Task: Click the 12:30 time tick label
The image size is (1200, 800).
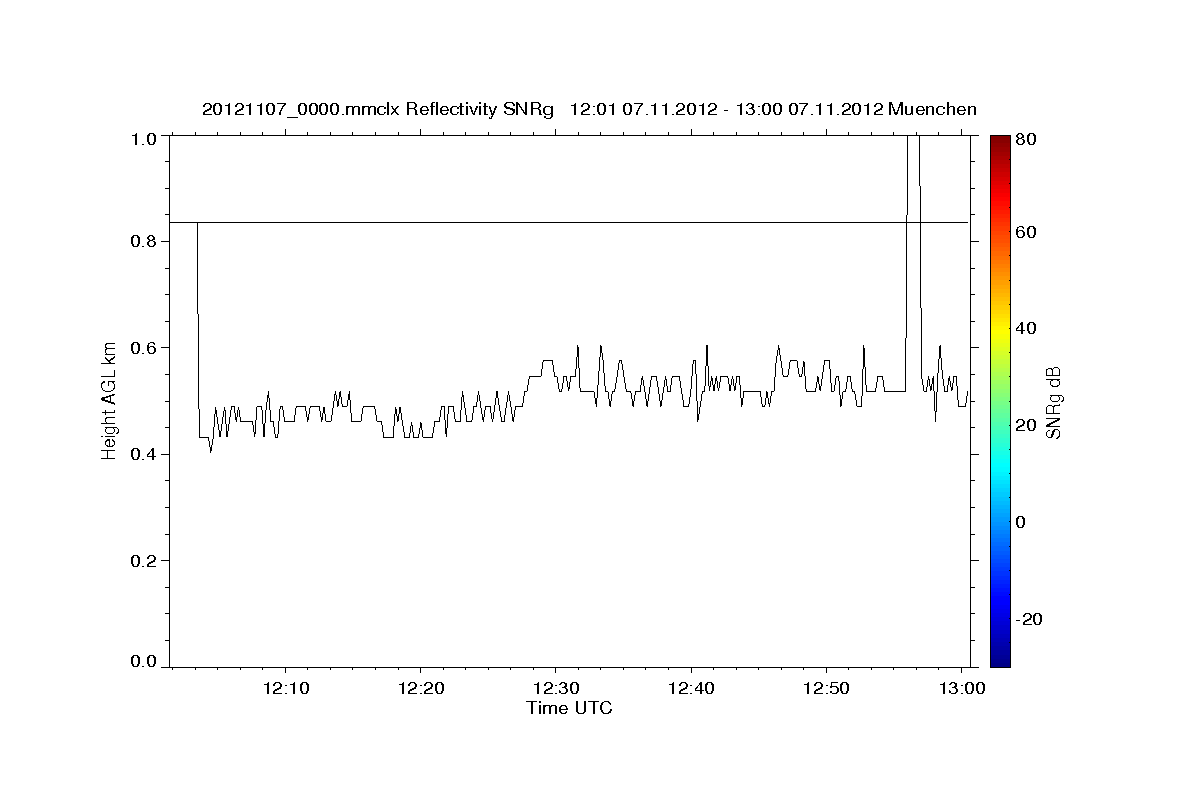Action: coord(556,689)
